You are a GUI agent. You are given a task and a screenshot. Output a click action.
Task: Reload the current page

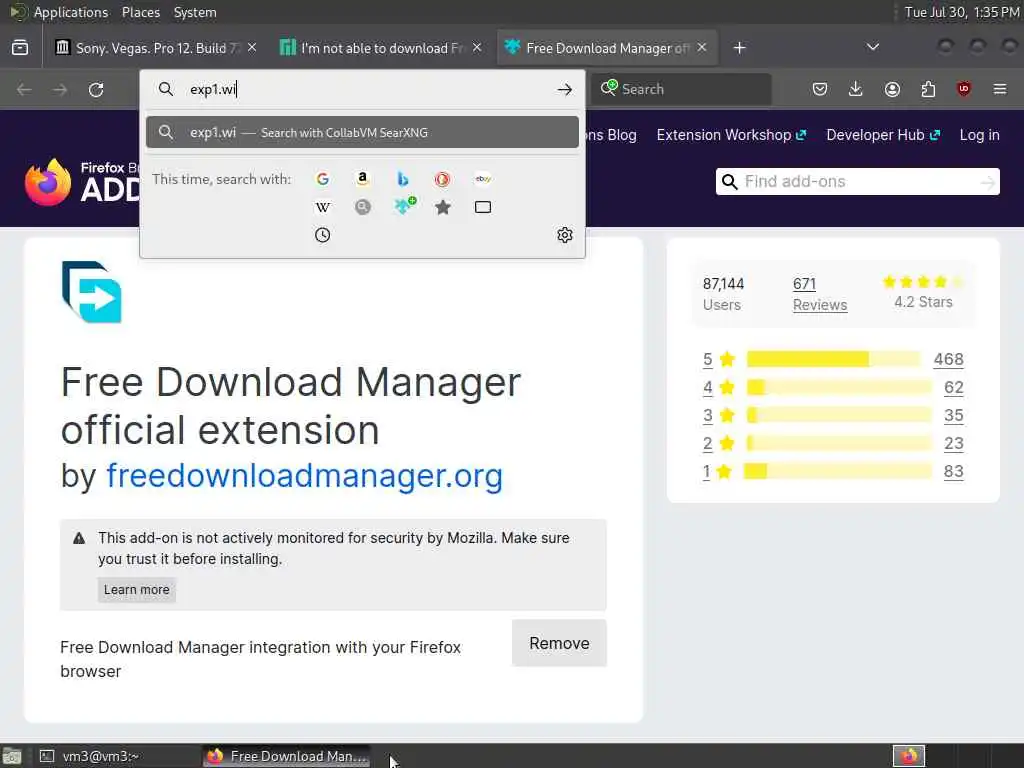(96, 89)
